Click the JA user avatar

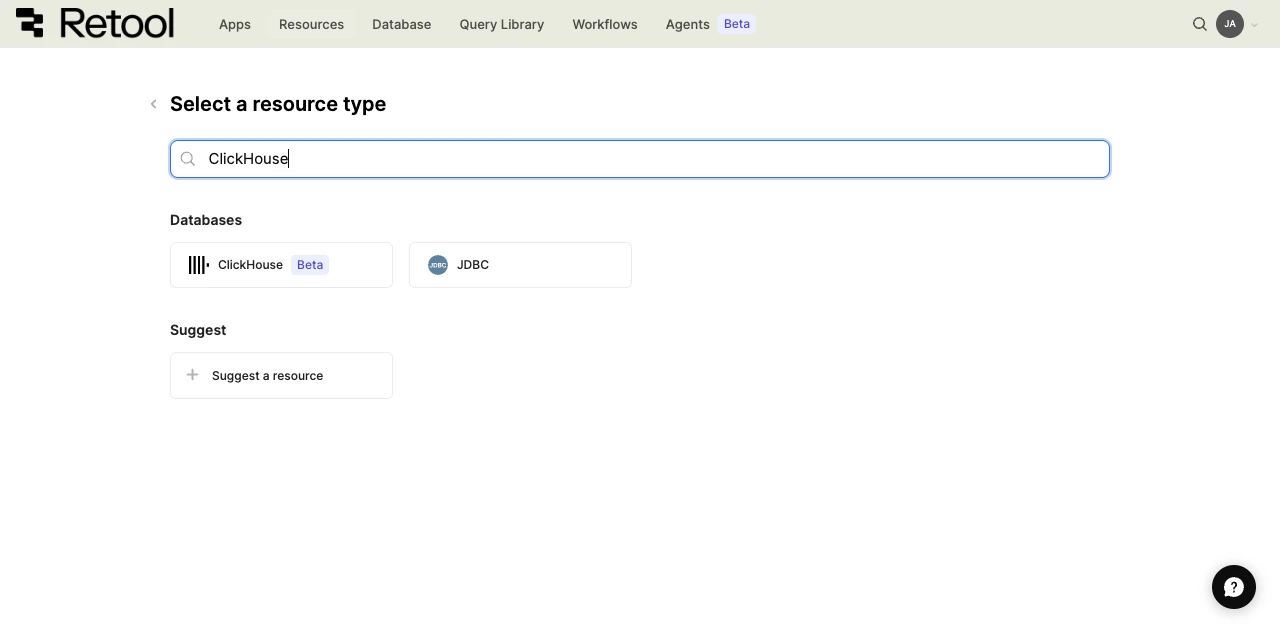coord(1230,24)
